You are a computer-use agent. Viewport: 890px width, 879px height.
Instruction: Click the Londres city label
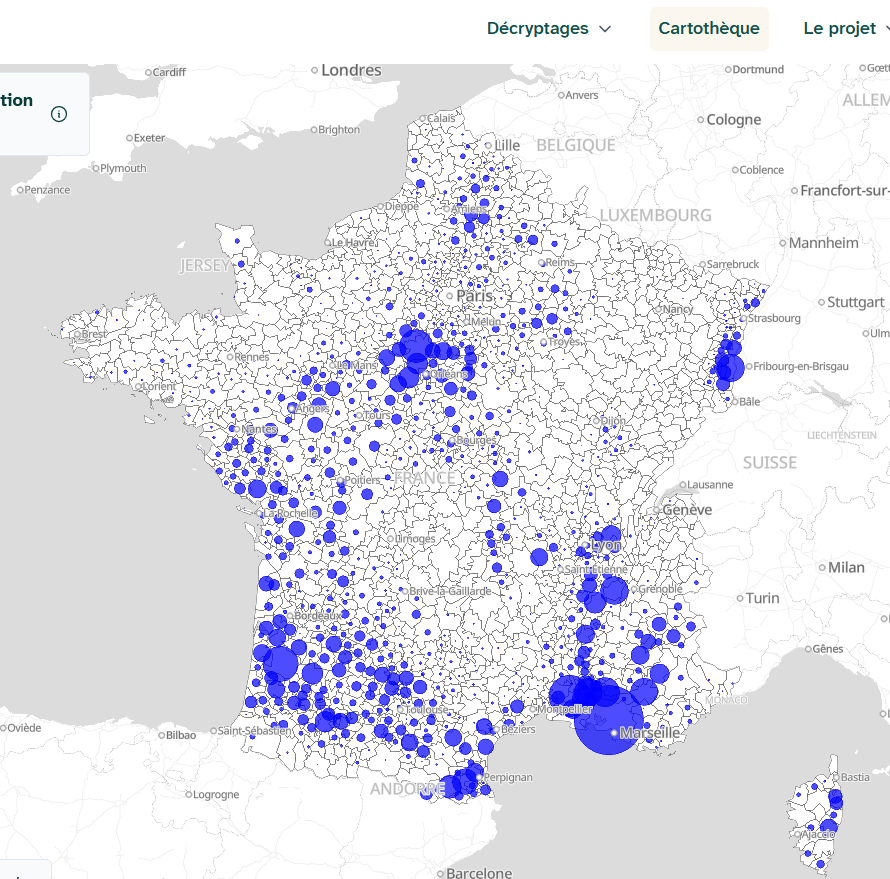351,70
